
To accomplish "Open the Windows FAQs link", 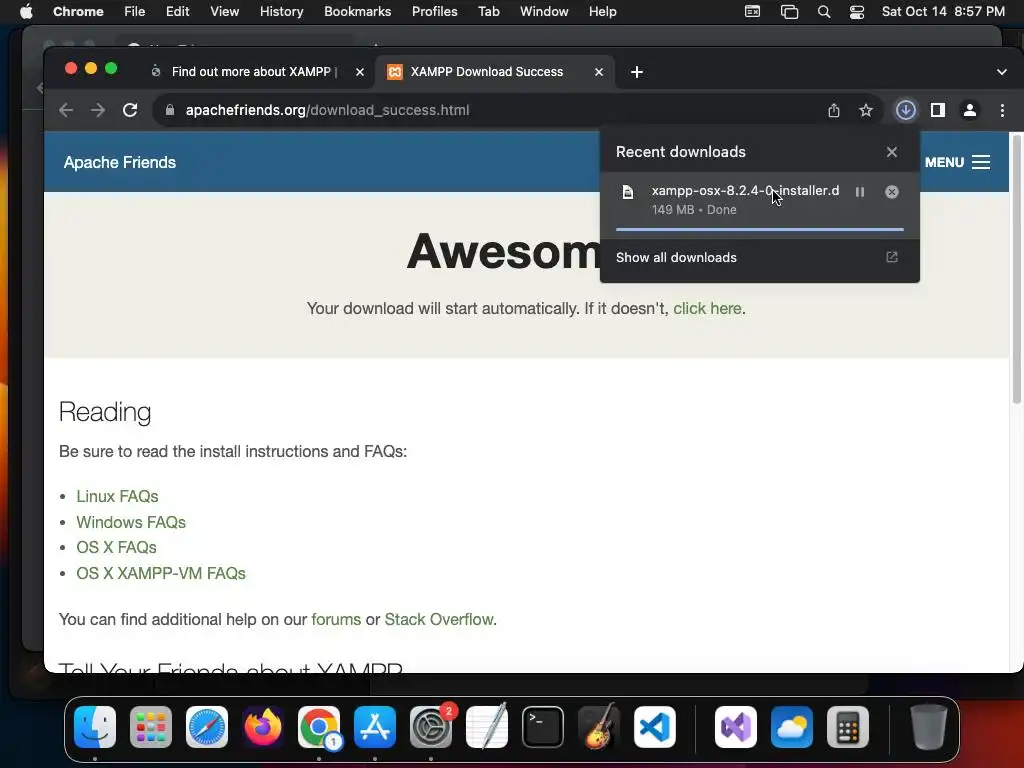I will point(131,522).
